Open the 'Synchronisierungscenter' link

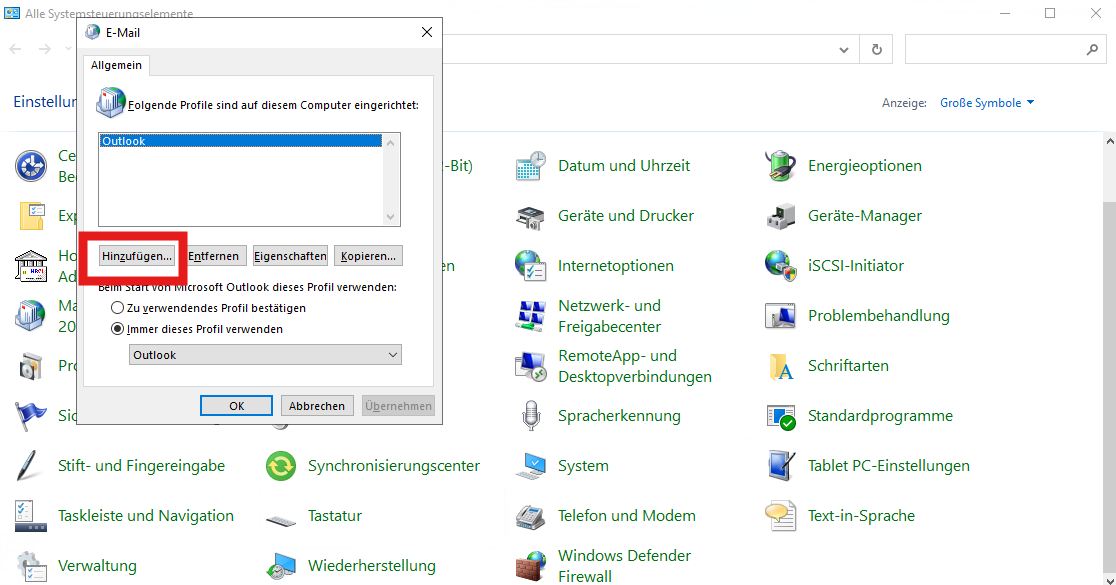(394, 465)
